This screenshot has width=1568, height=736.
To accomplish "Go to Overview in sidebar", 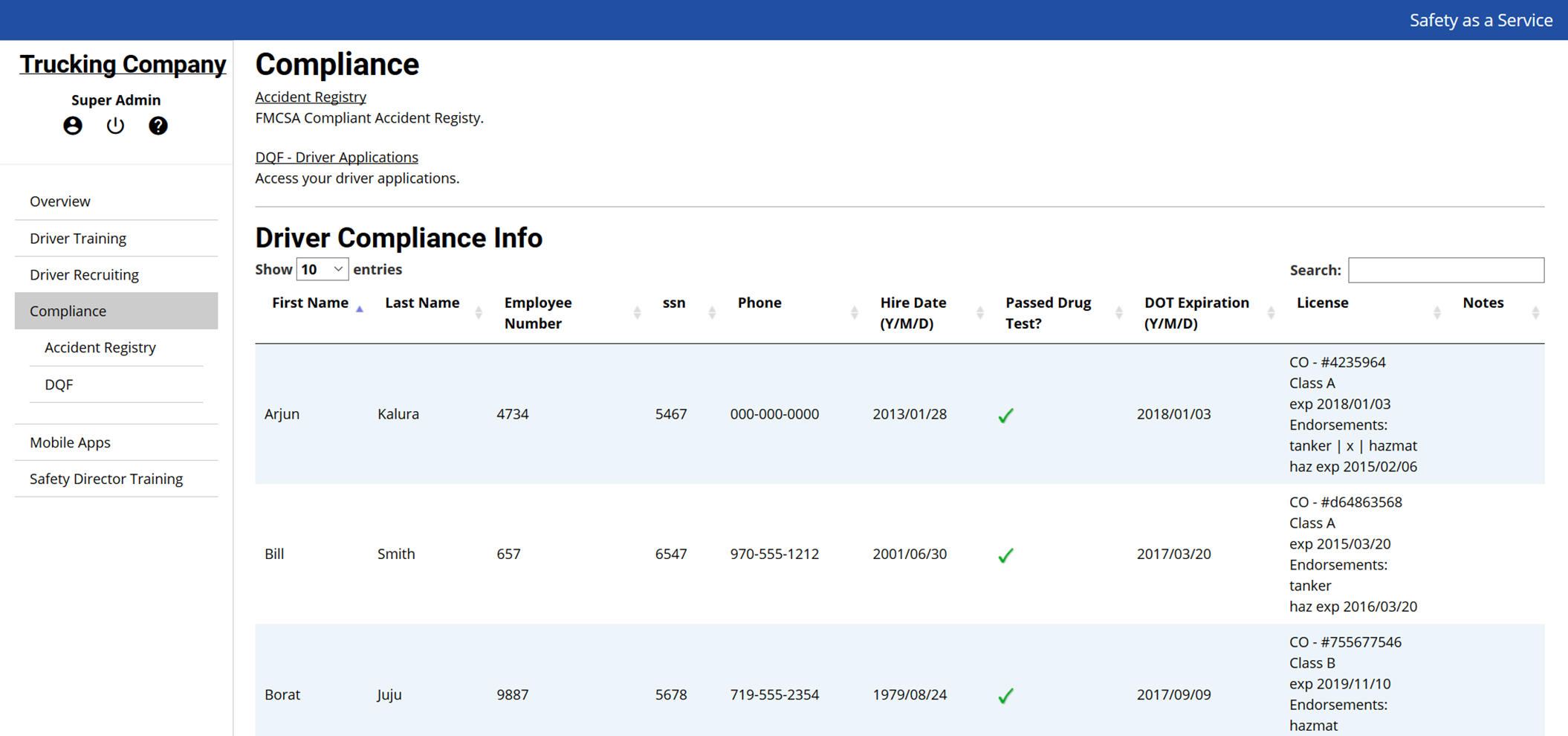I will [116, 201].
